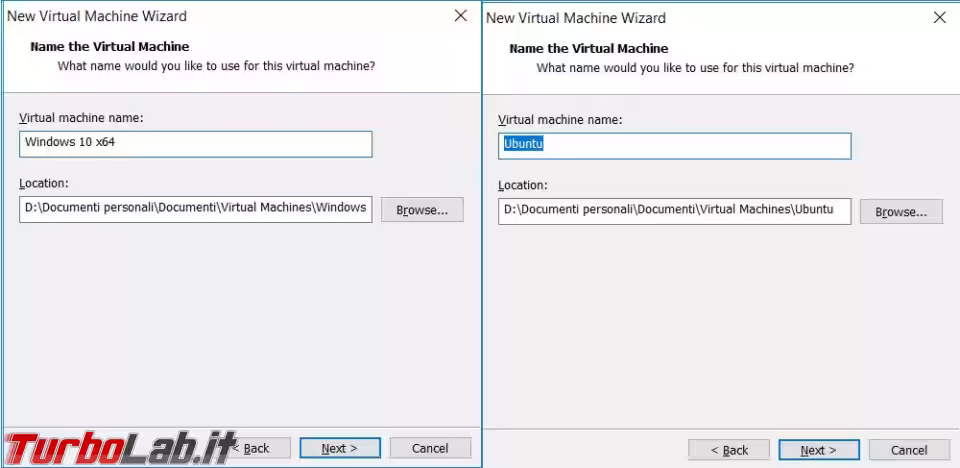Screen dimensions: 960x468
Task: Click the 'What name would you like' question in the left wizard
Action: [216, 66]
